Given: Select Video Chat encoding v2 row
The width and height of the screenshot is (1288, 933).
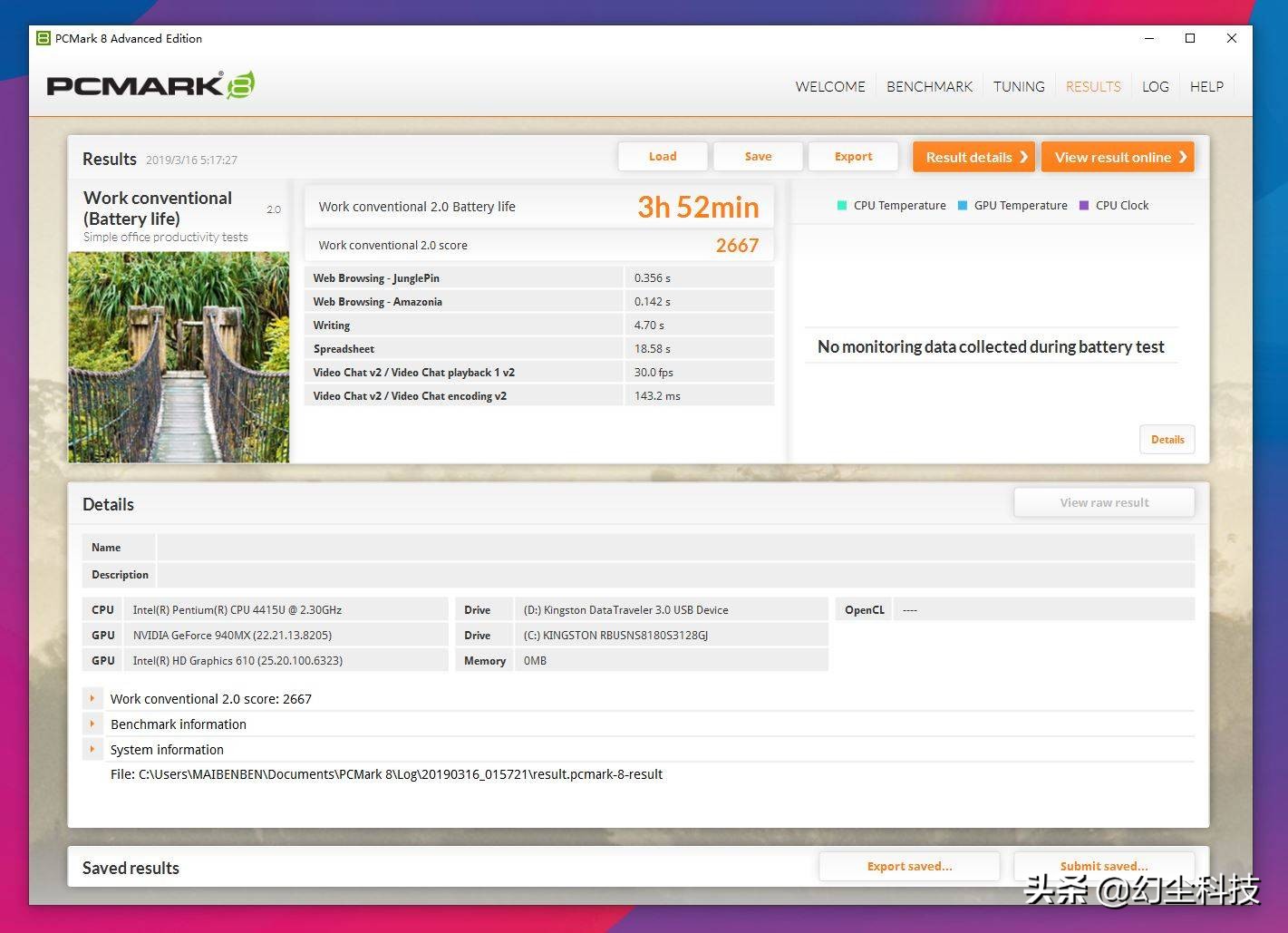Looking at the screenshot, I should click(539, 395).
